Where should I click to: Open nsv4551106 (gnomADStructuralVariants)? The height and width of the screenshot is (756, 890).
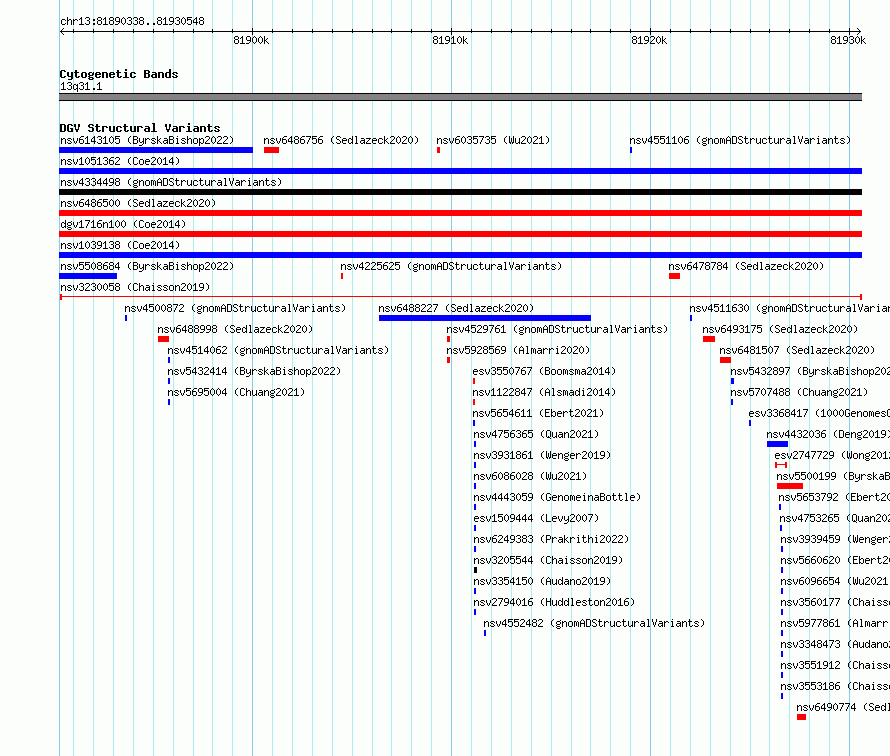pos(740,140)
